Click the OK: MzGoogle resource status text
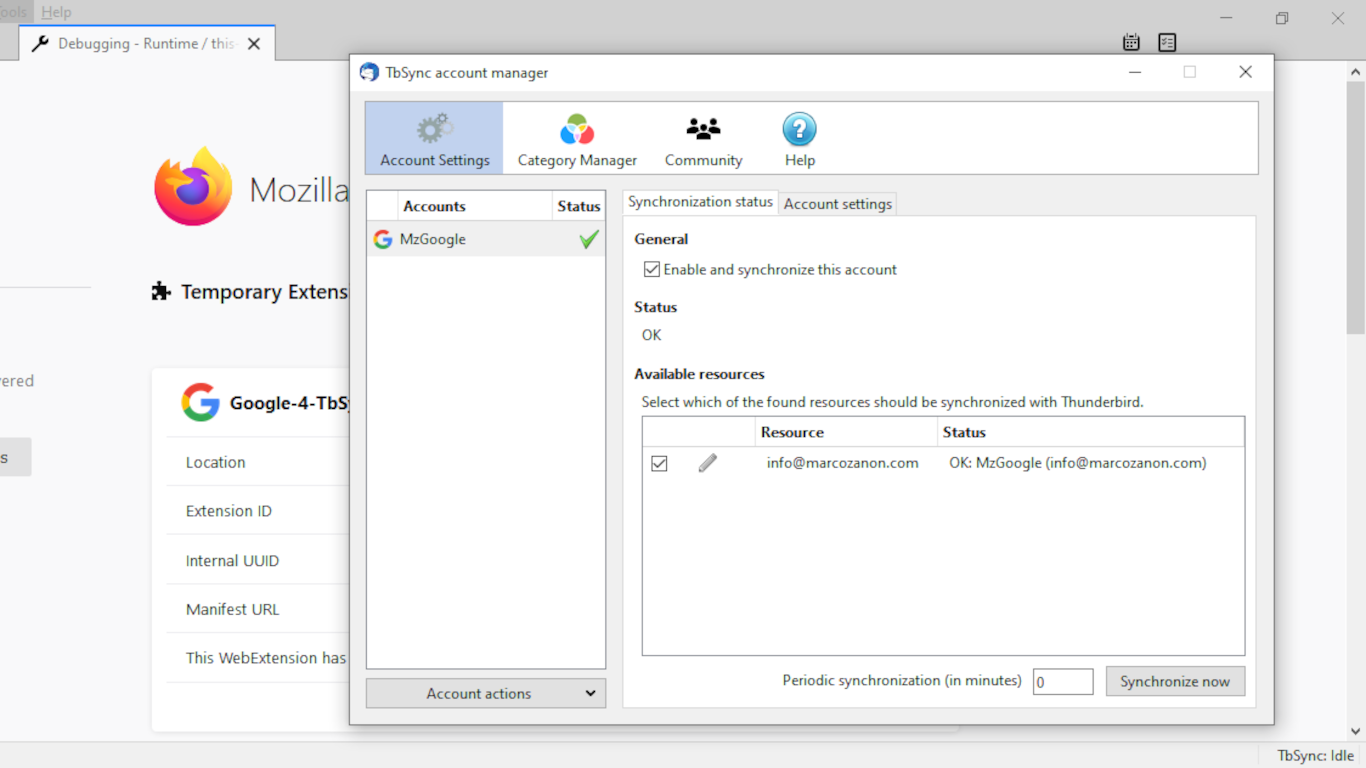1366x768 pixels. (x=1078, y=463)
